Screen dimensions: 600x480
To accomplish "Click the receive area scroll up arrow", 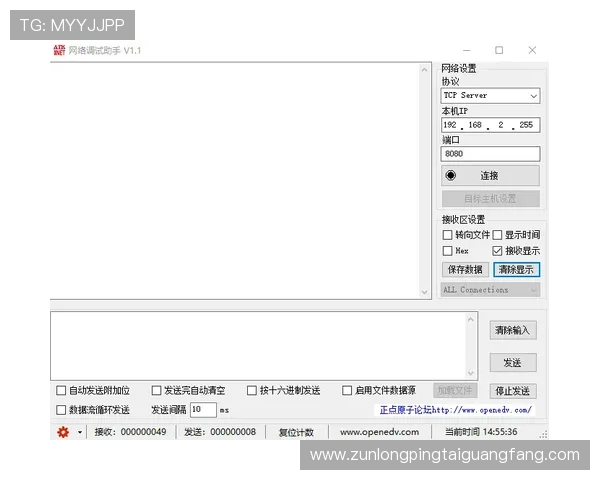I will pos(424,70).
